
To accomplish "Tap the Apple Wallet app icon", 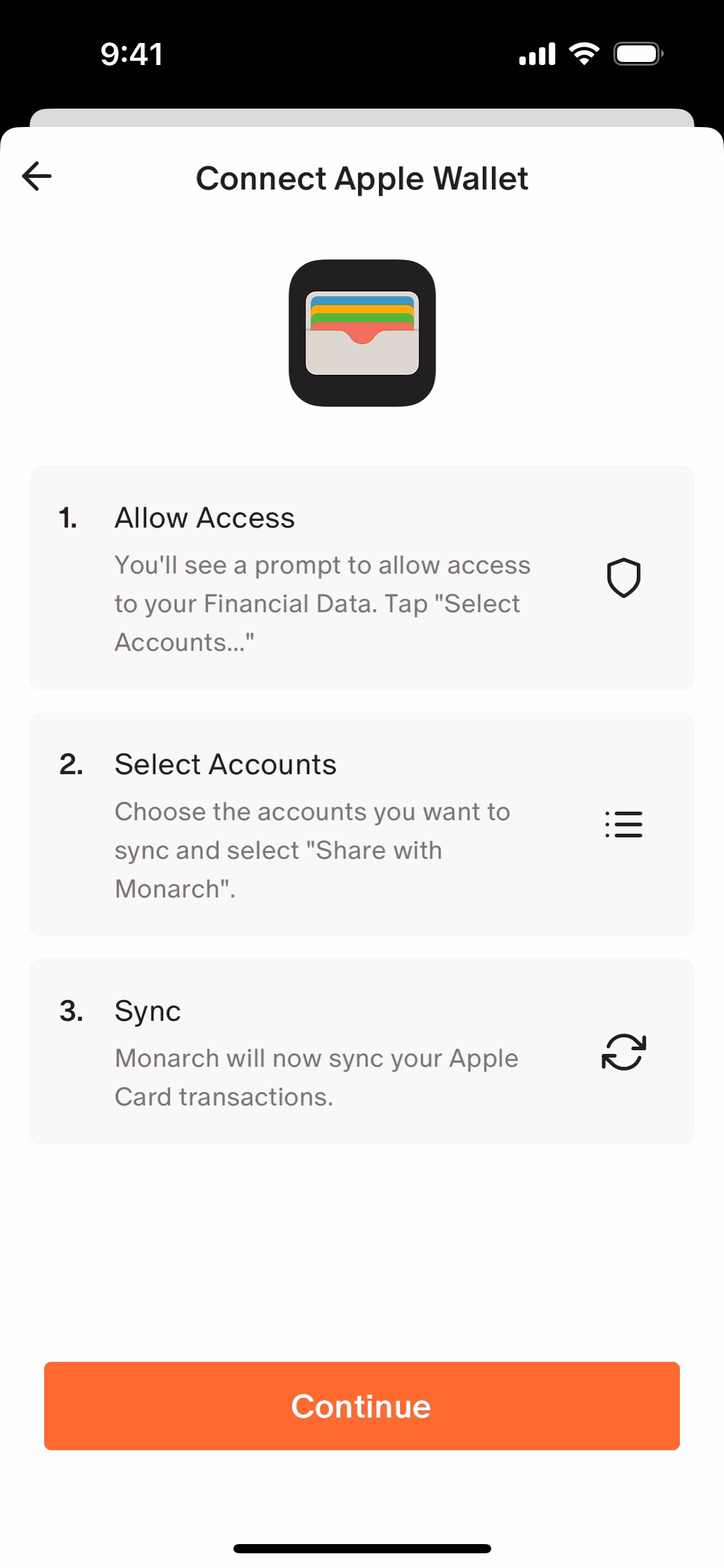I will click(362, 333).
